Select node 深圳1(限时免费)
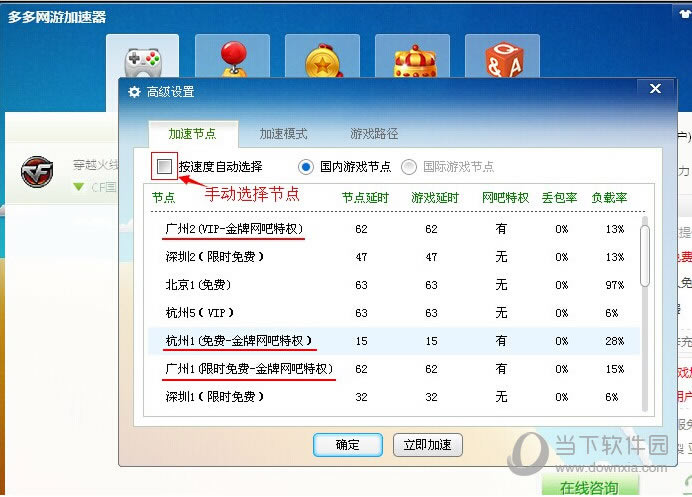The height and width of the screenshot is (497, 692). [394, 396]
